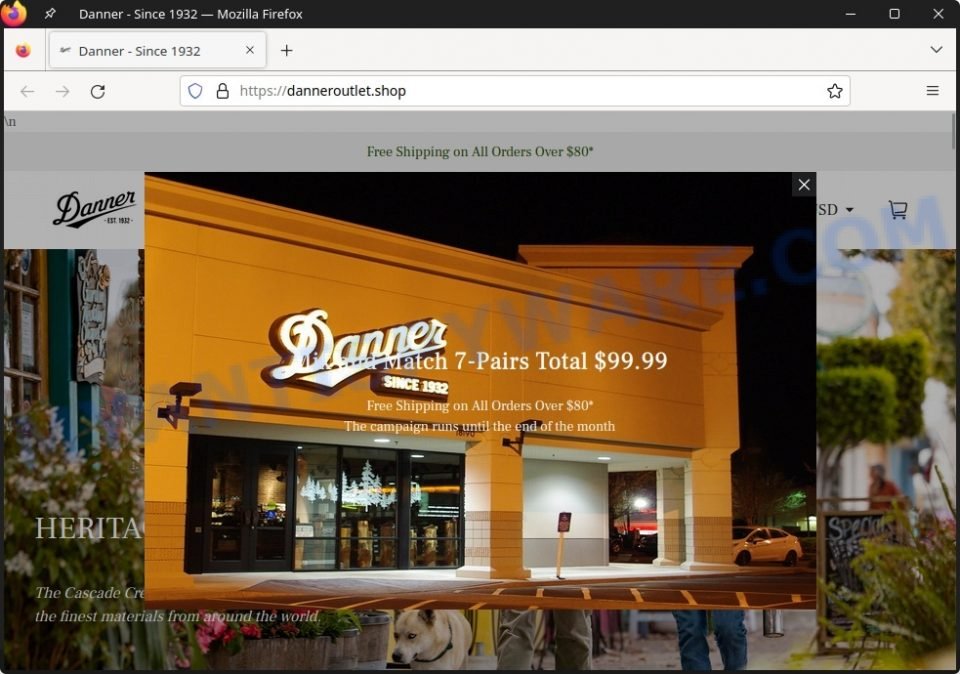Click the Firefox logo in title bar
The width and height of the screenshot is (960, 674).
pyautogui.click(x=13, y=12)
